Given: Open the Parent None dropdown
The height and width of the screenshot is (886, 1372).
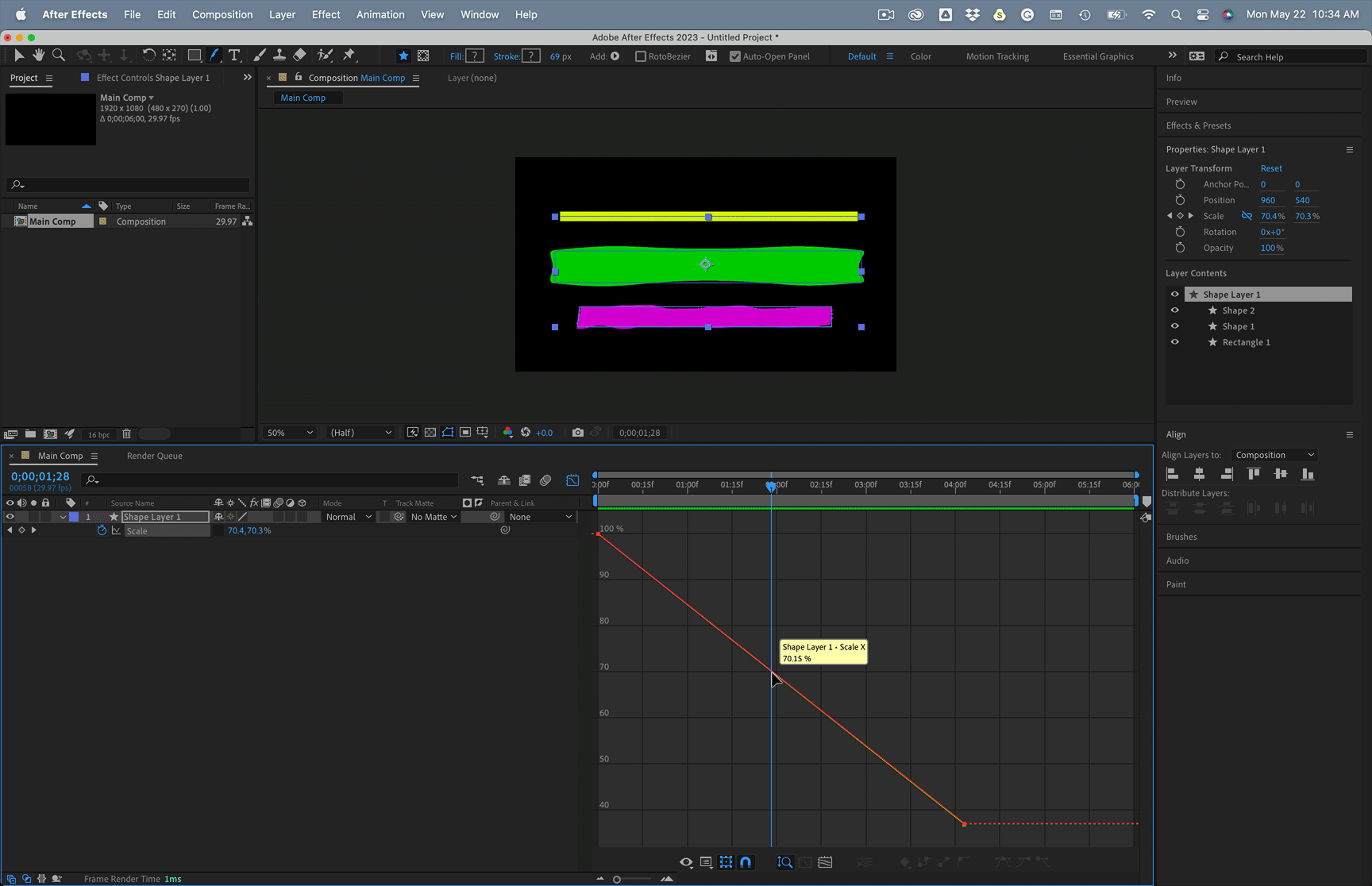Looking at the screenshot, I should pyautogui.click(x=540, y=517).
